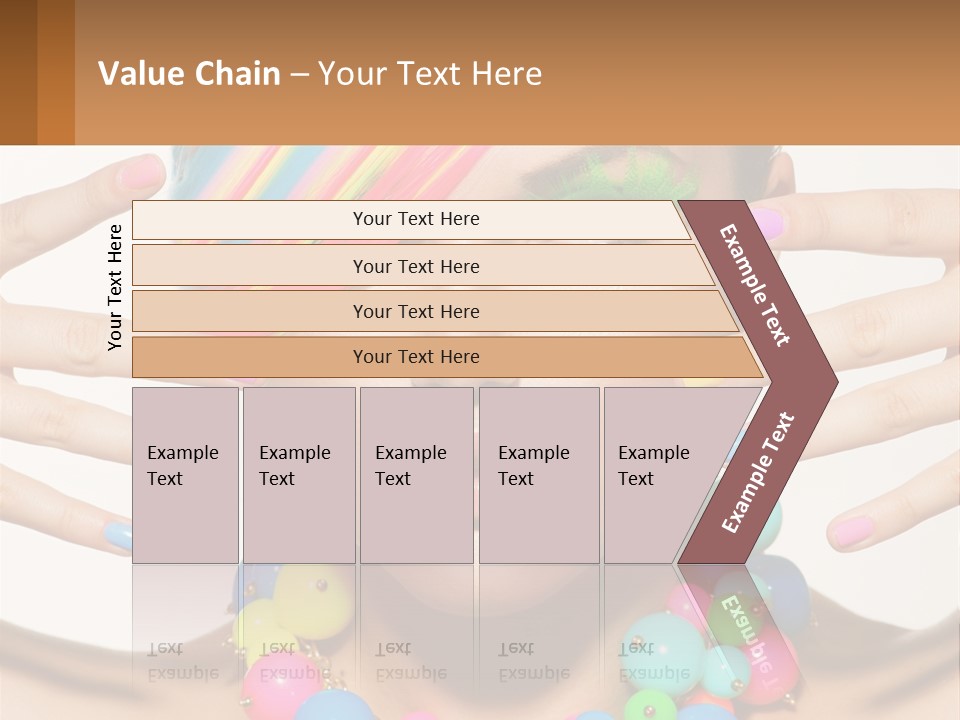Select the upper arrow segment labeled "Example Text"

[757, 285]
